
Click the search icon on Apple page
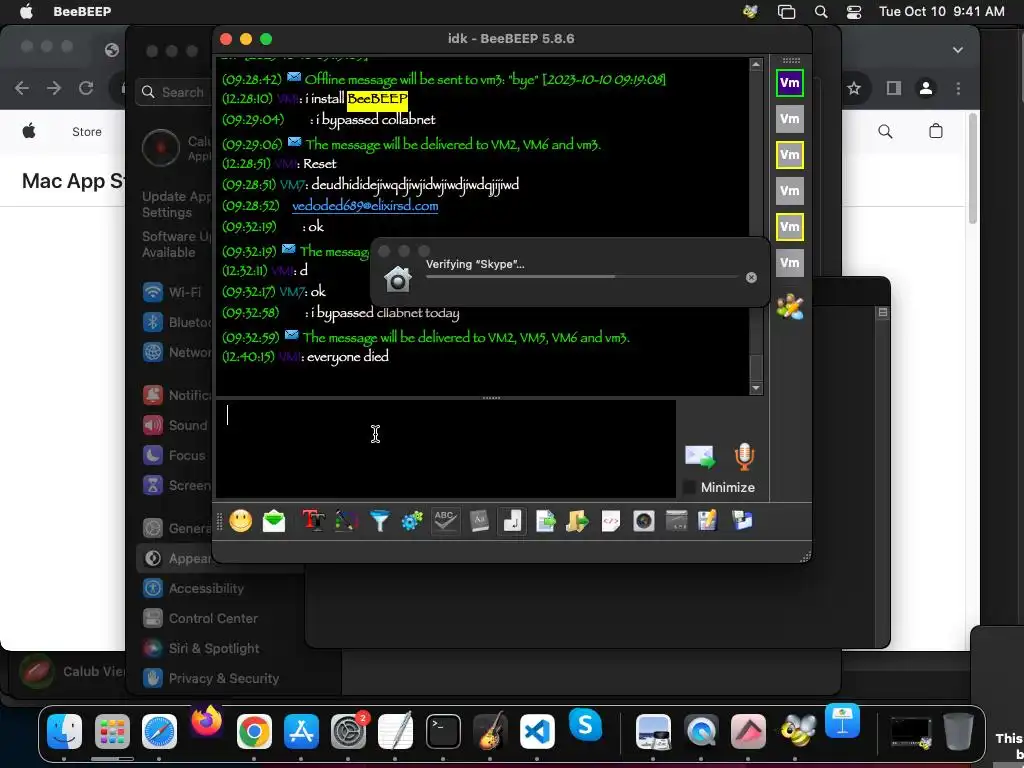pyautogui.click(x=885, y=131)
